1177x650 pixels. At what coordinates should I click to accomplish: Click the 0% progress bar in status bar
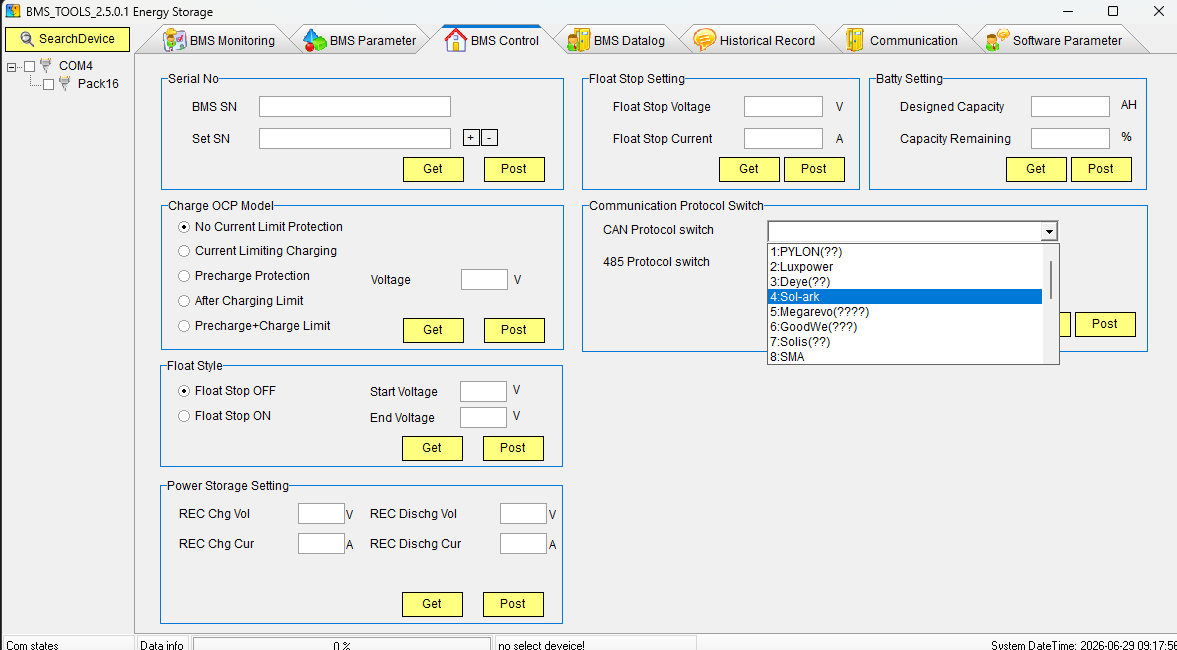point(342,645)
